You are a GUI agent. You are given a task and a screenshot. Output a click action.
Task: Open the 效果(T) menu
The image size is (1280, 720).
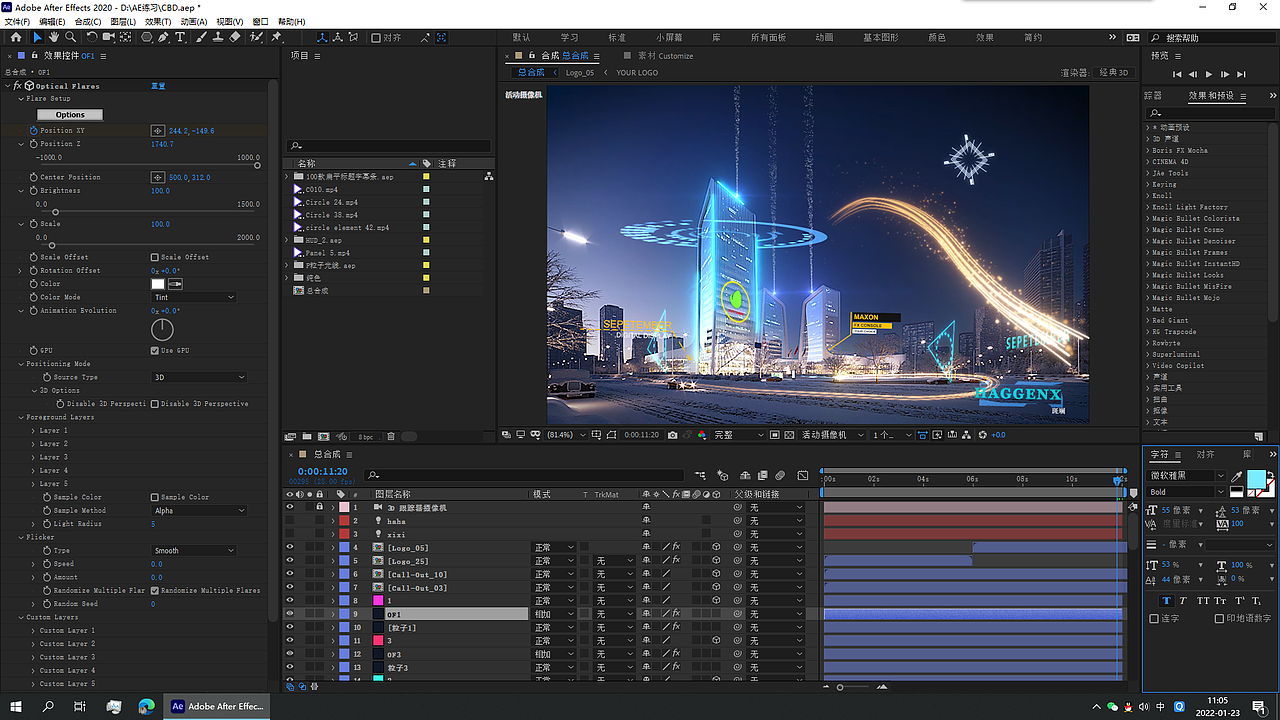coord(157,21)
